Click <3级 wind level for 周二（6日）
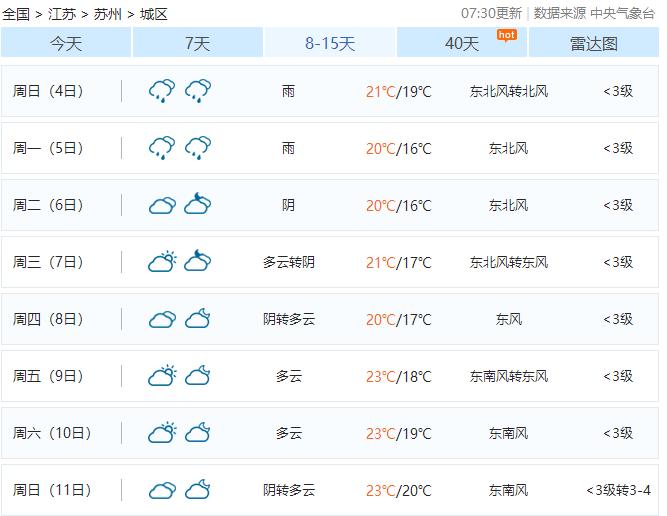This screenshot has width=667, height=516. pyautogui.click(x=618, y=205)
